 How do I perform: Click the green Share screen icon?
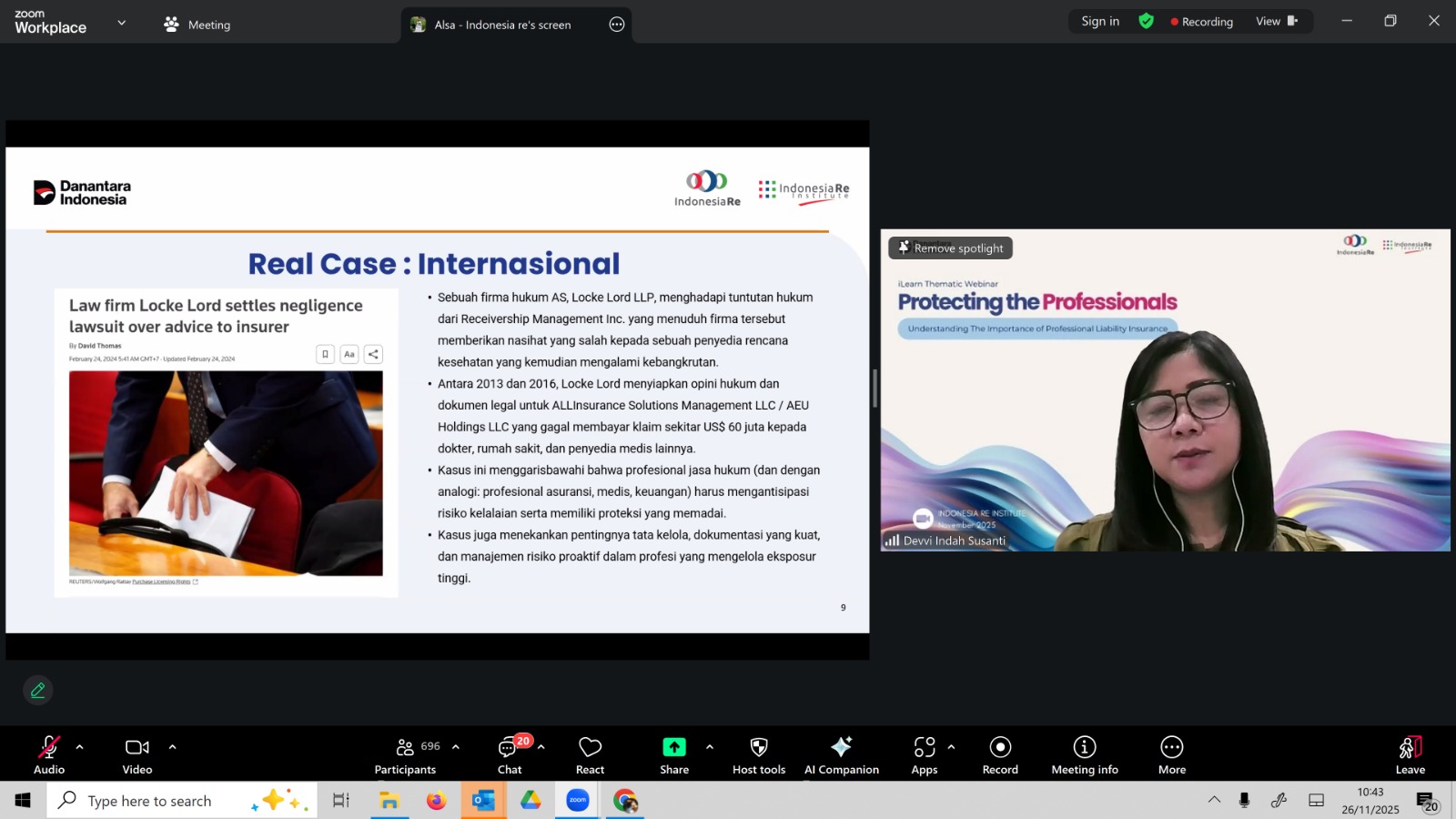tap(674, 747)
